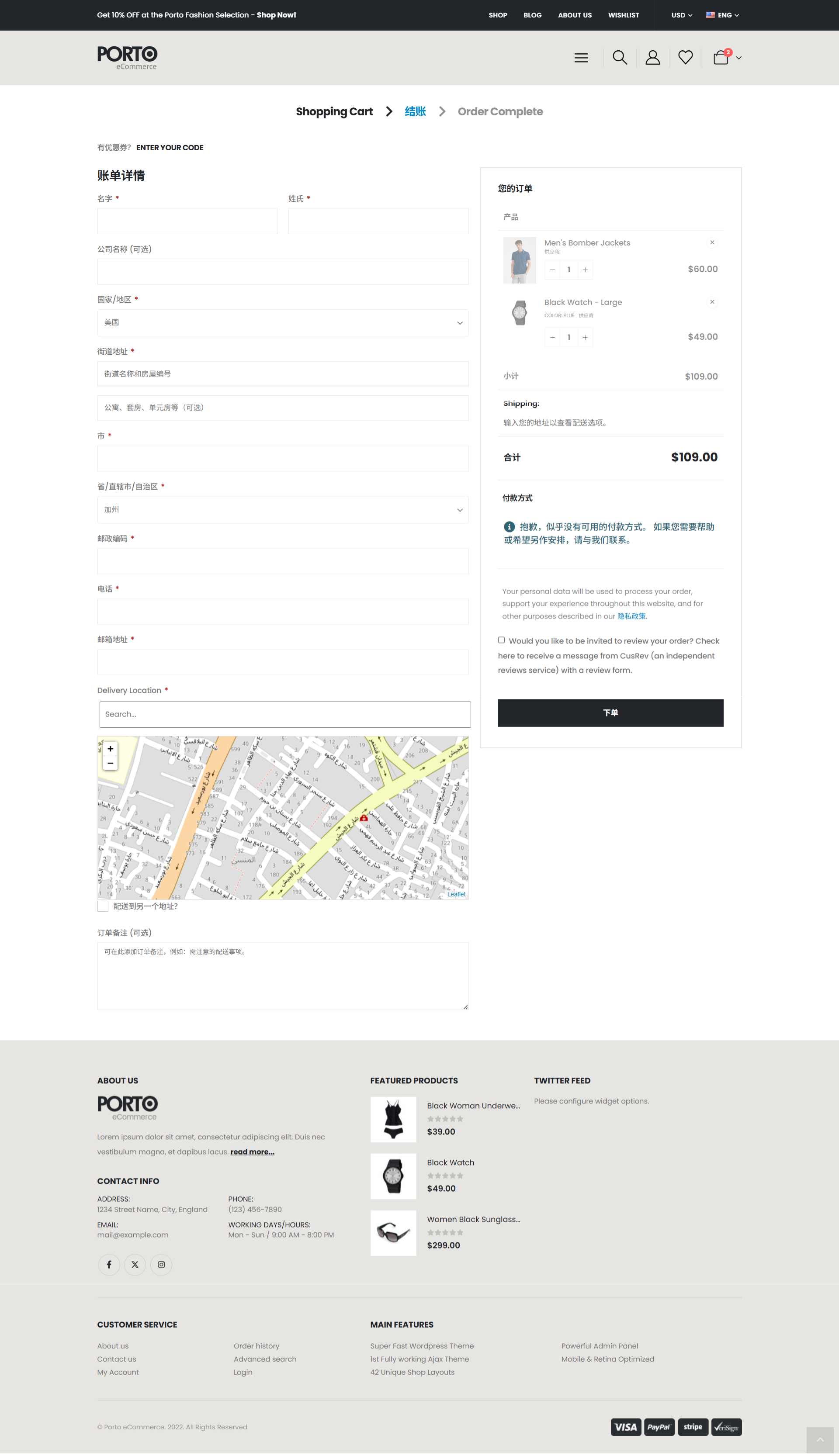Open the hamburger menu icon
Viewport: 839px width, 1456px height.
(x=581, y=58)
